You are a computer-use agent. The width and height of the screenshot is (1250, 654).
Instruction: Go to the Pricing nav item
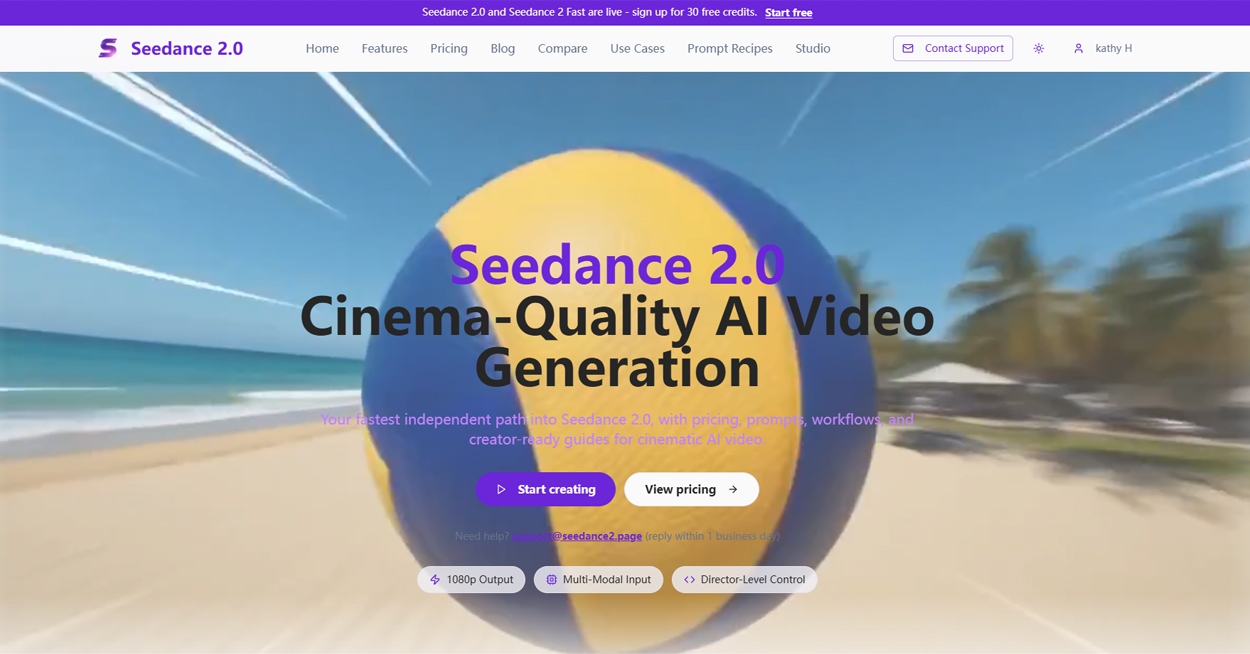click(449, 48)
